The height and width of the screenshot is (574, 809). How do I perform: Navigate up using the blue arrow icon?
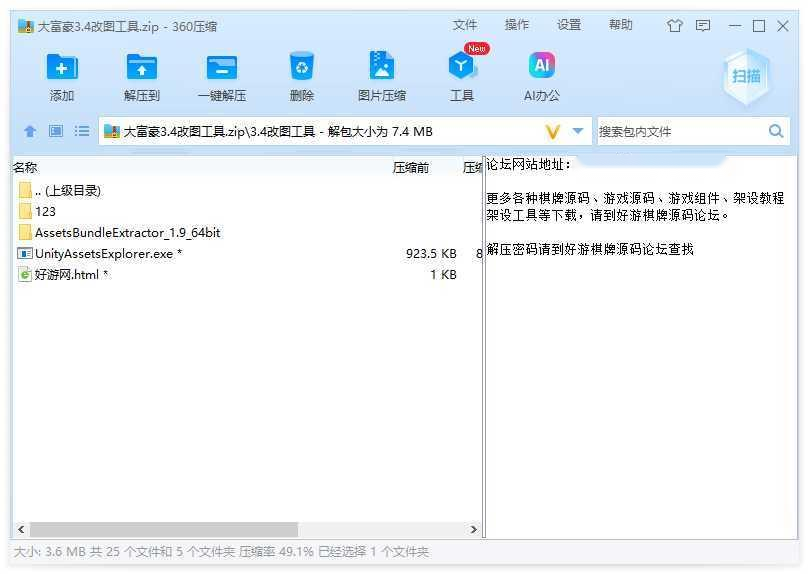click(x=30, y=131)
